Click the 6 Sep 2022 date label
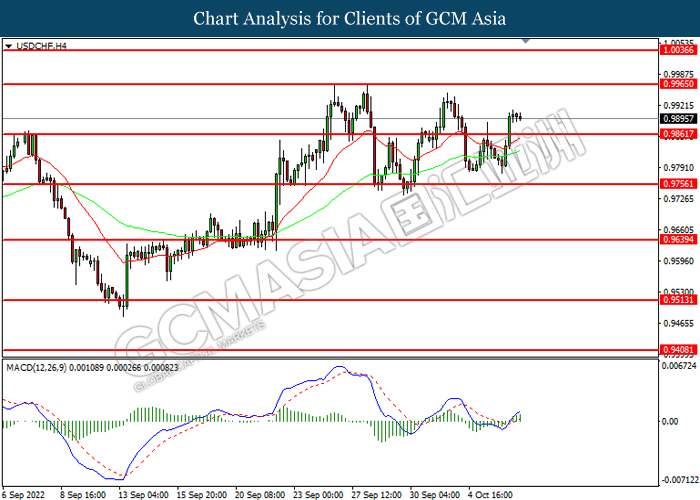 coord(24,495)
